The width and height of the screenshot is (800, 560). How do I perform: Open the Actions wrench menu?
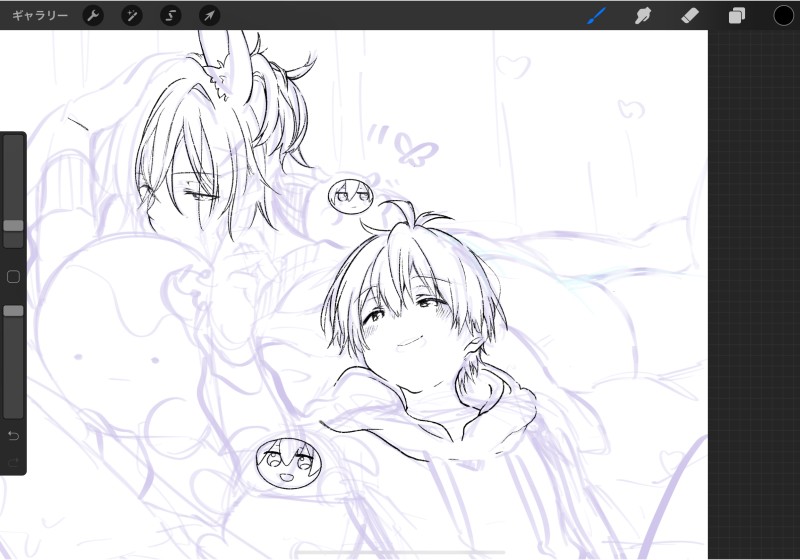tap(93, 16)
